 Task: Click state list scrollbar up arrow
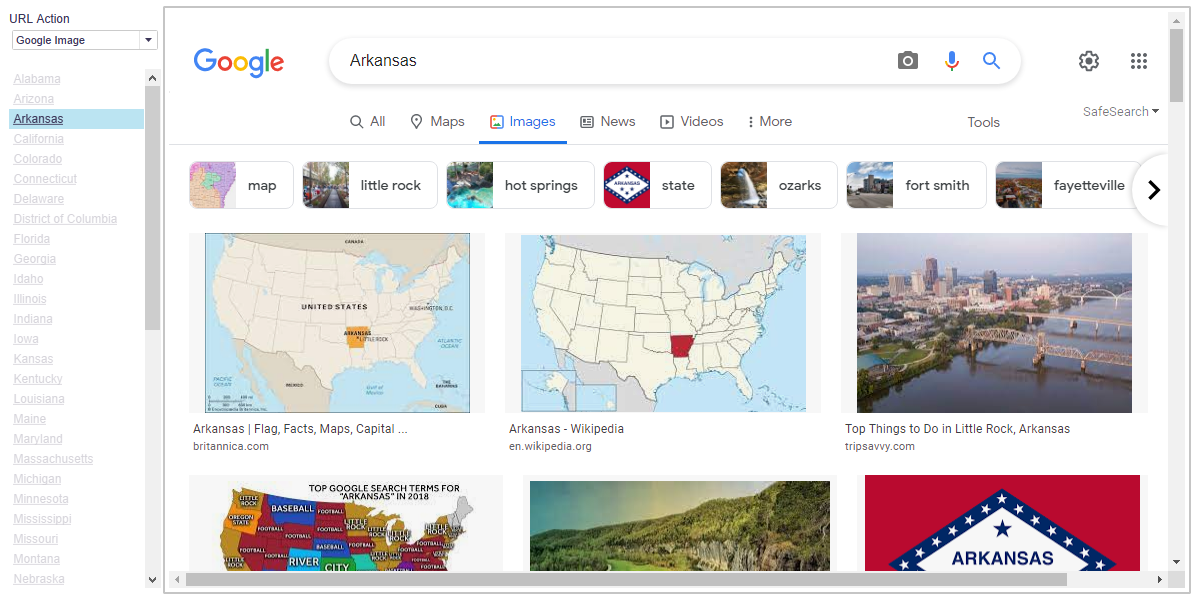point(152,78)
